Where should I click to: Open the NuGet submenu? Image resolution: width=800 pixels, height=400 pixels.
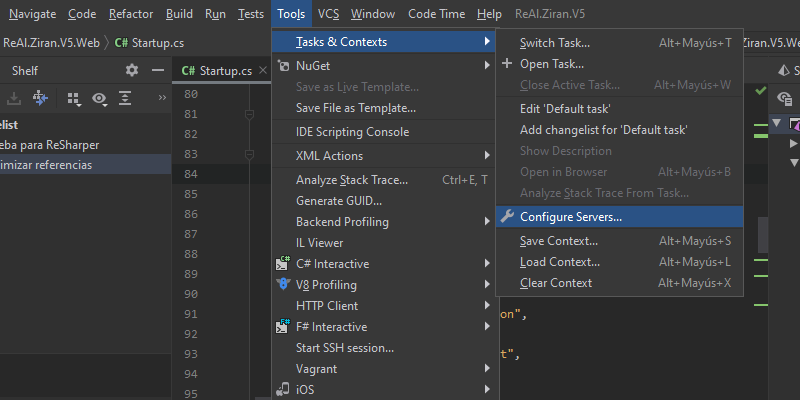[x=383, y=66]
